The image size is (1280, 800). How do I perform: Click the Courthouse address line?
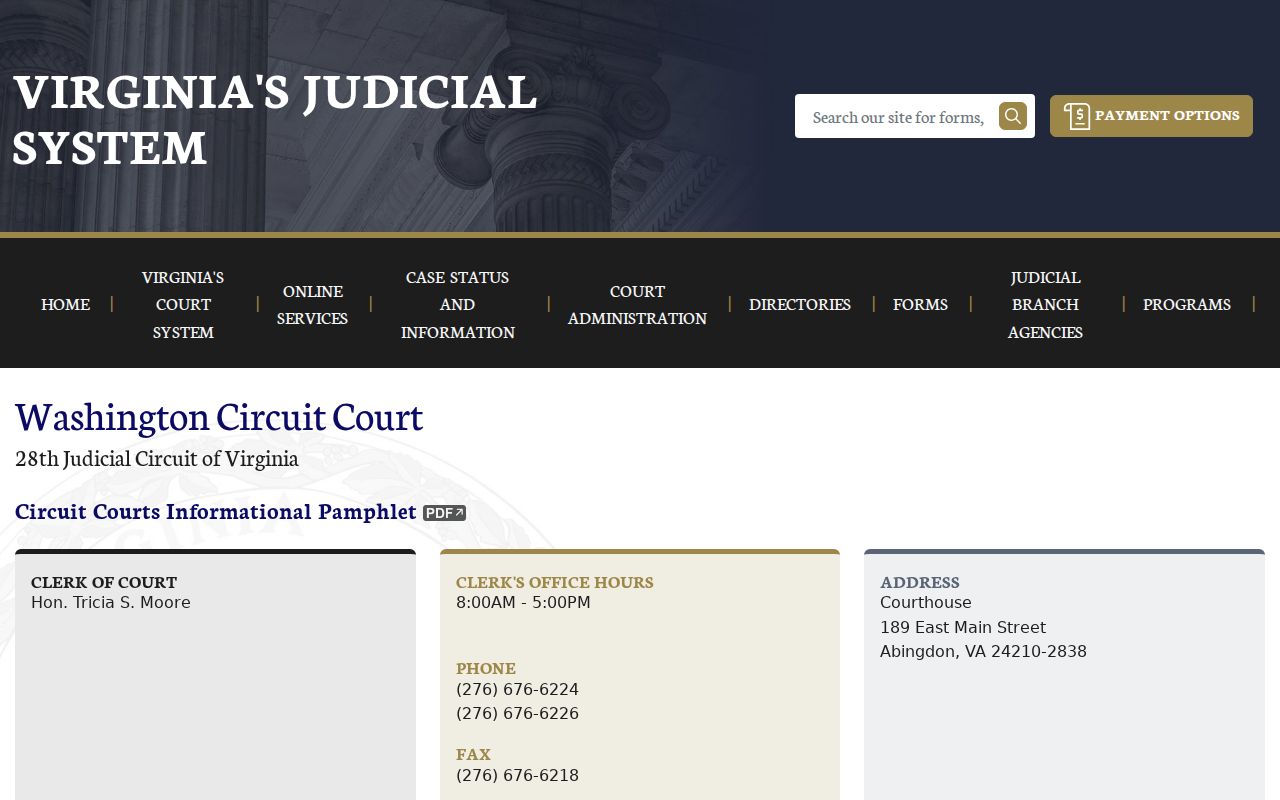(x=926, y=602)
